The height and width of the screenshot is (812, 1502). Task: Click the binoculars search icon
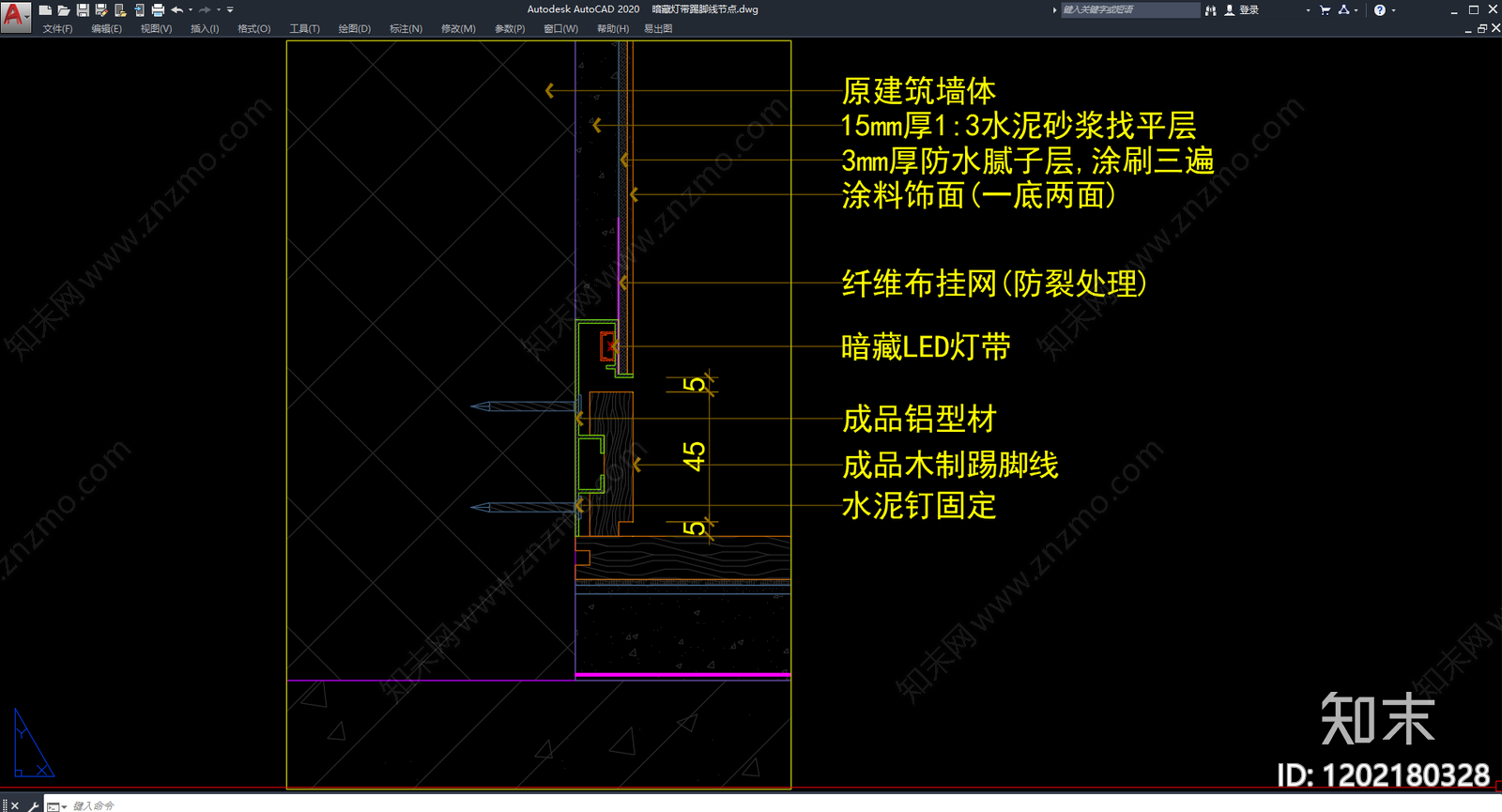pyautogui.click(x=1211, y=10)
